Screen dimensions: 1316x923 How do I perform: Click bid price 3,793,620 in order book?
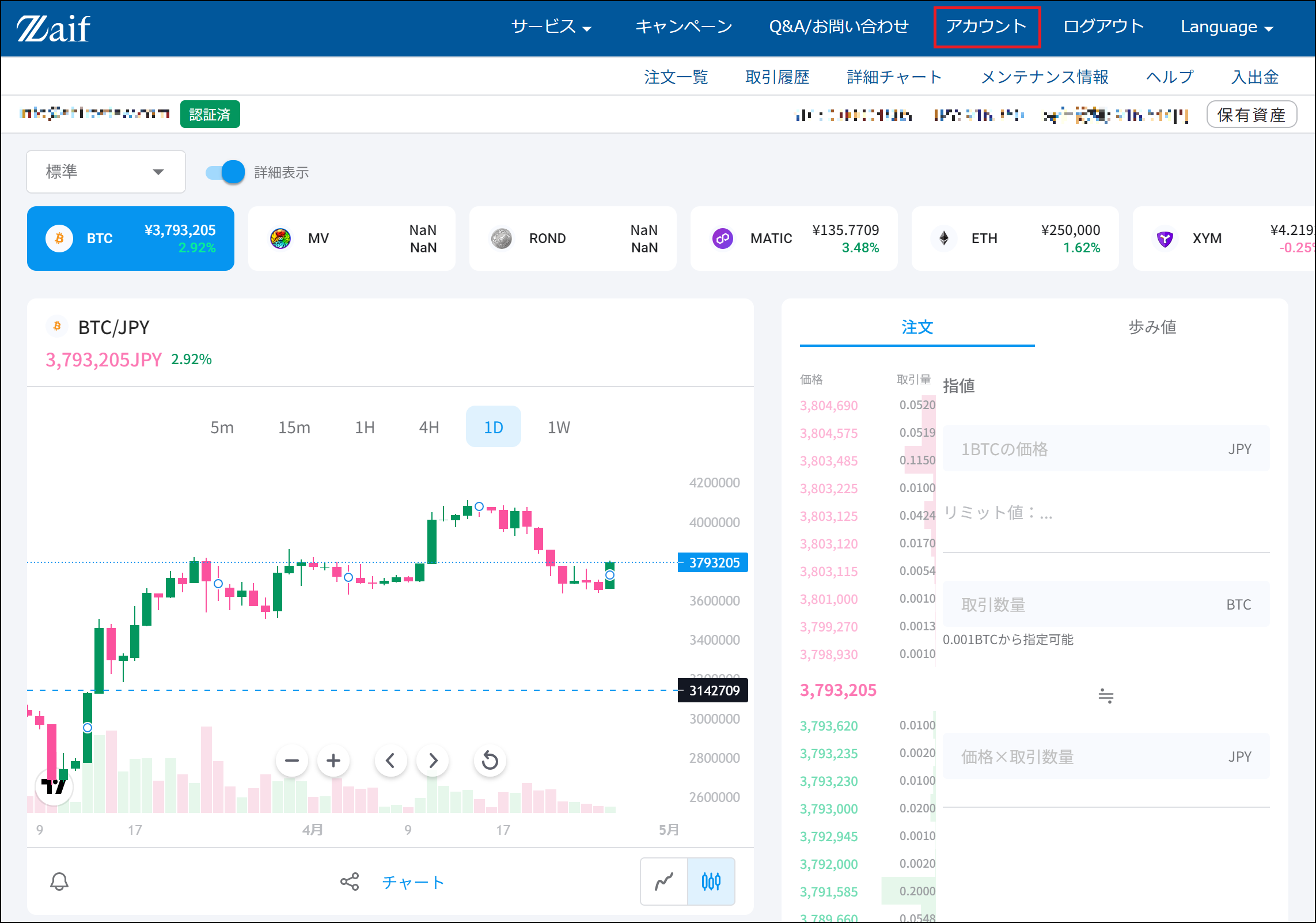829,726
